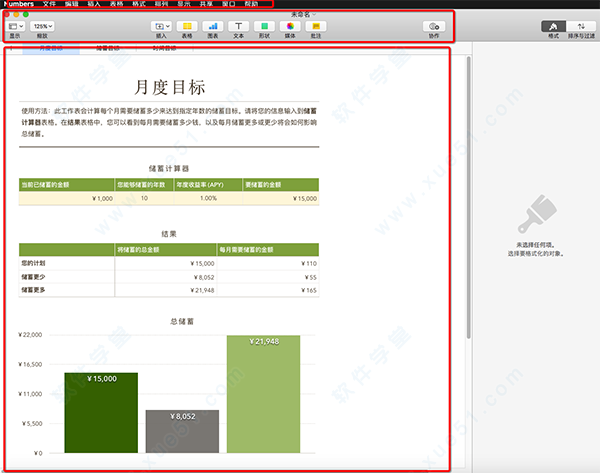The width and height of the screenshot is (600, 473).
Task: Click the 结果 table title
Action: (x=169, y=234)
